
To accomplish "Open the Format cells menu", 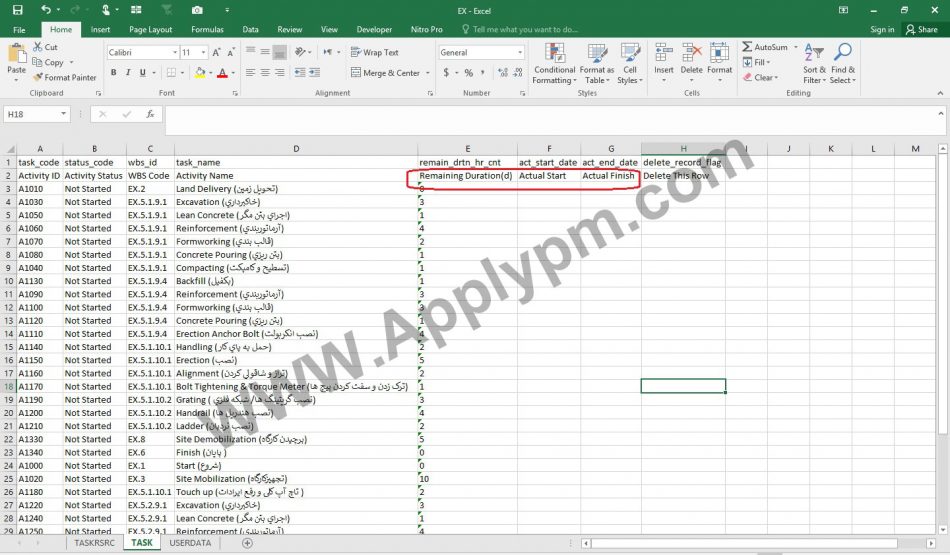I will (x=719, y=64).
